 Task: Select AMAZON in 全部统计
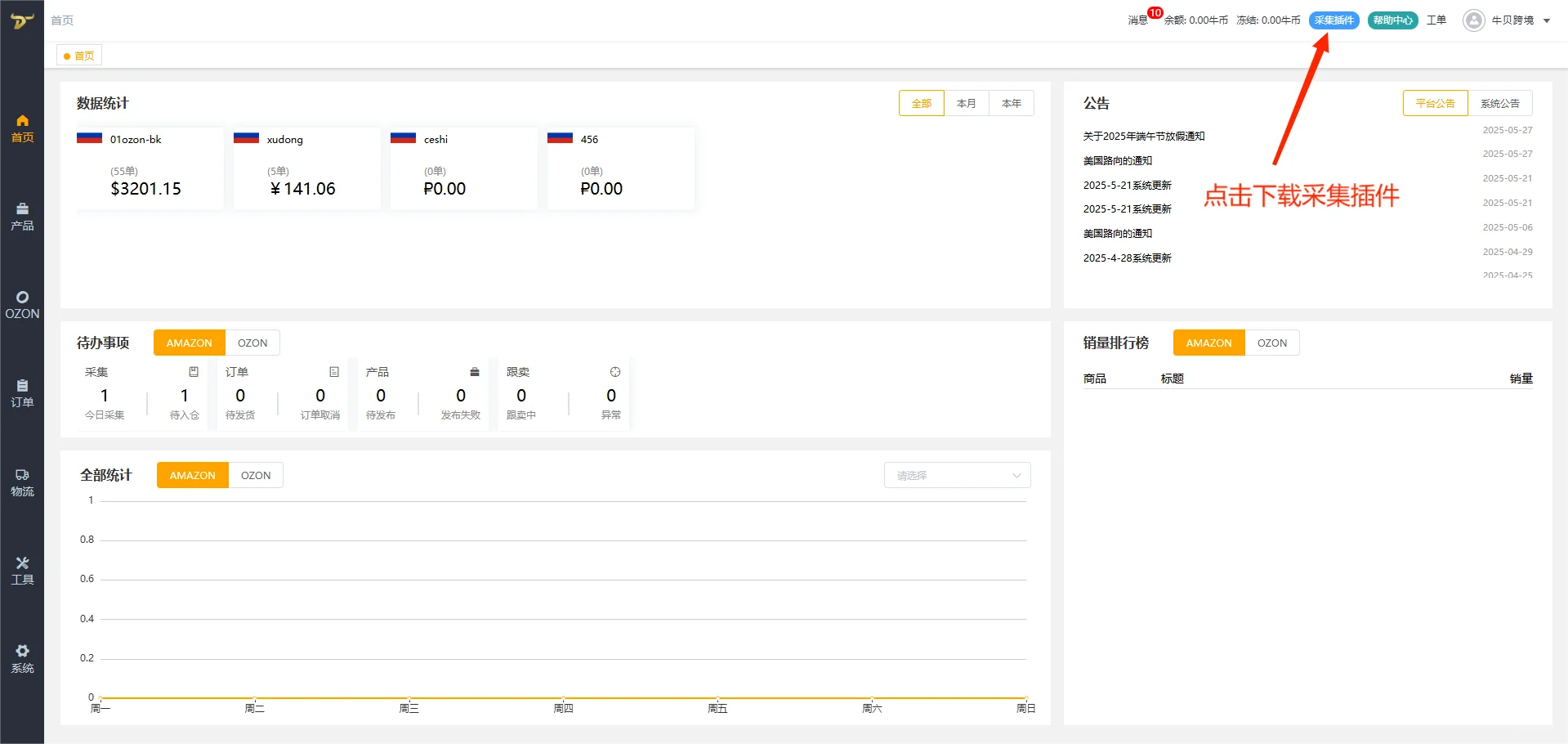click(193, 475)
